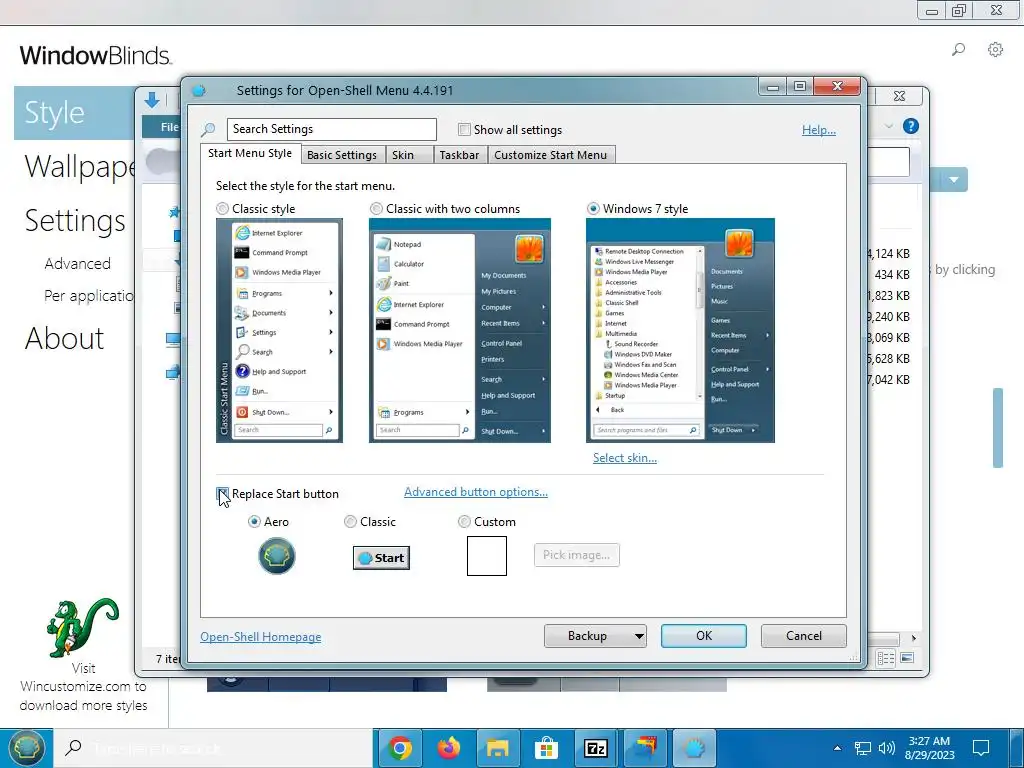Click the search magnifier icon in Open-Shell settings
Screen dimensions: 1024x768
pyautogui.click(x=208, y=129)
